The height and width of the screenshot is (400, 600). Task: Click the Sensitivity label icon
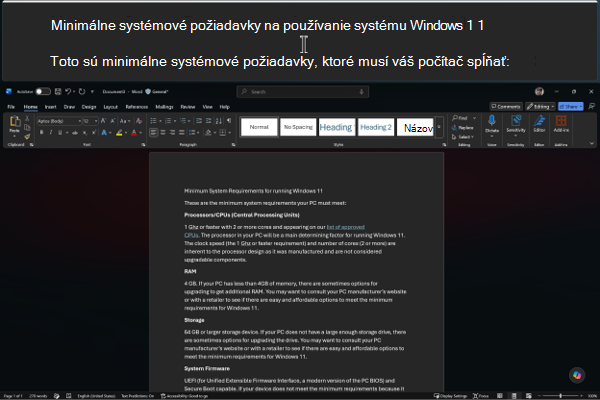(x=516, y=121)
